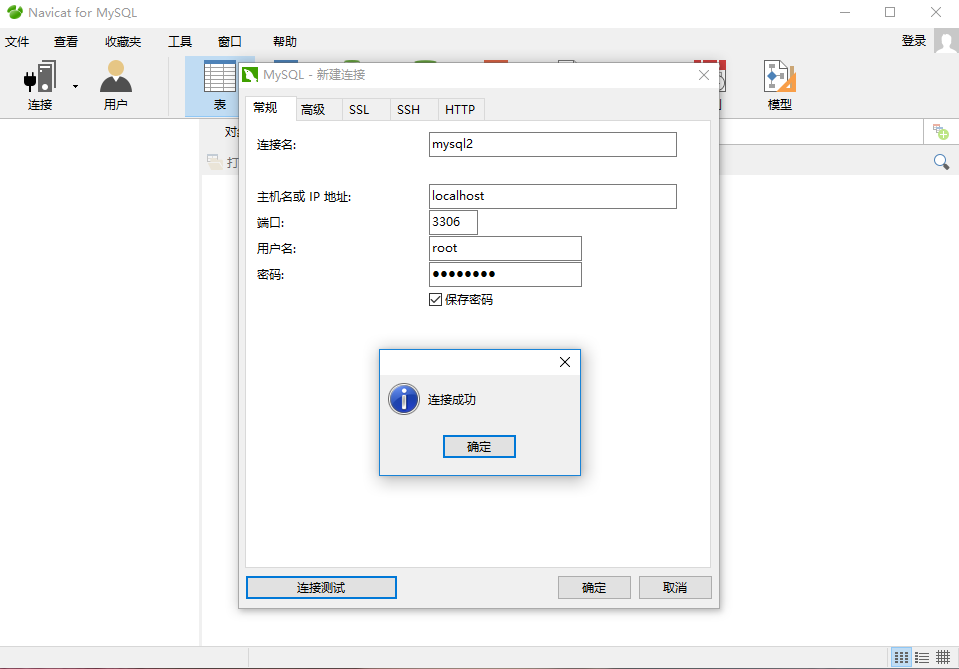This screenshot has width=959, height=669.
Task: Click the 用户名 label
Action: (x=276, y=249)
